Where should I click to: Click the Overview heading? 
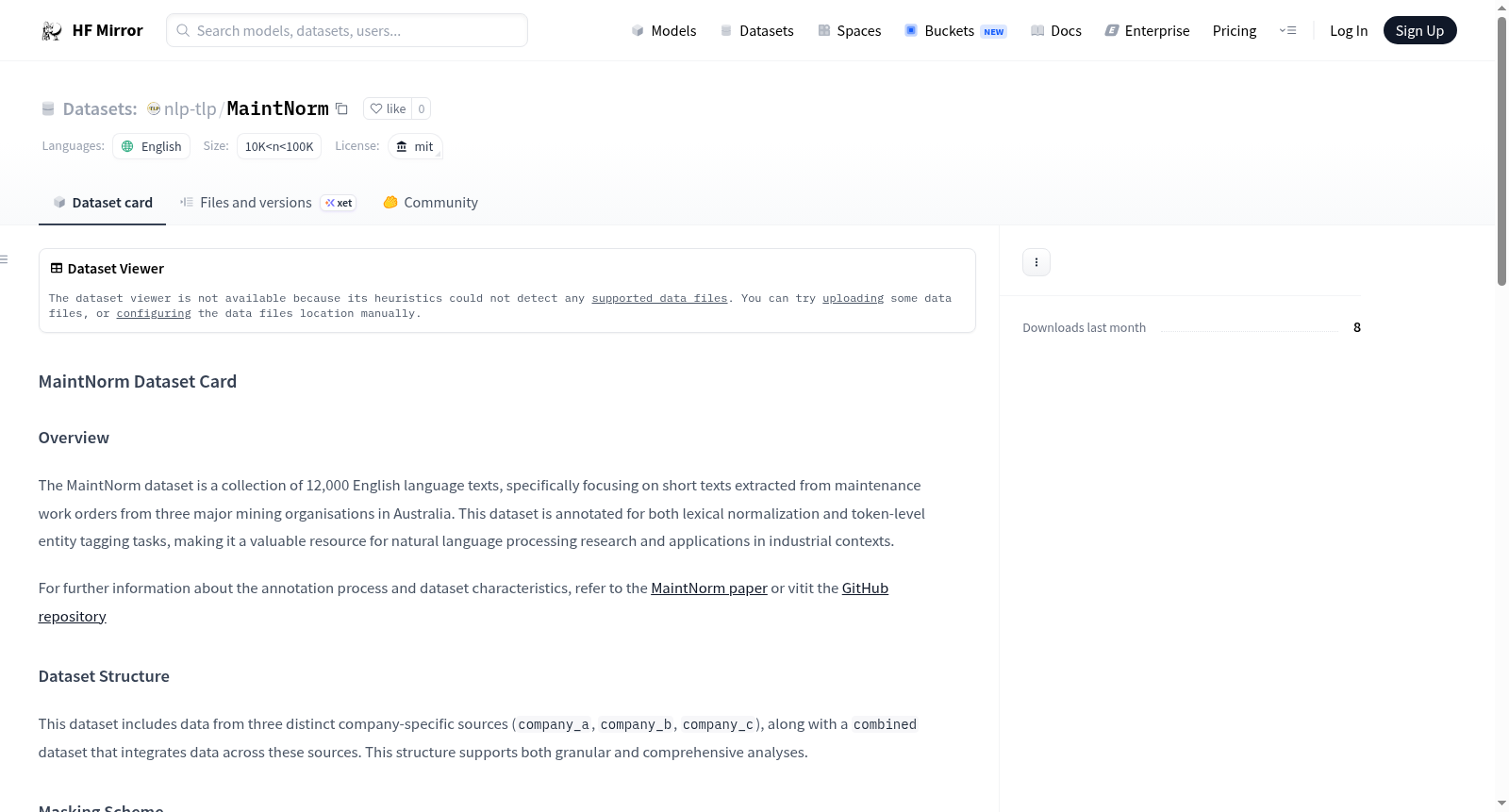click(x=74, y=438)
